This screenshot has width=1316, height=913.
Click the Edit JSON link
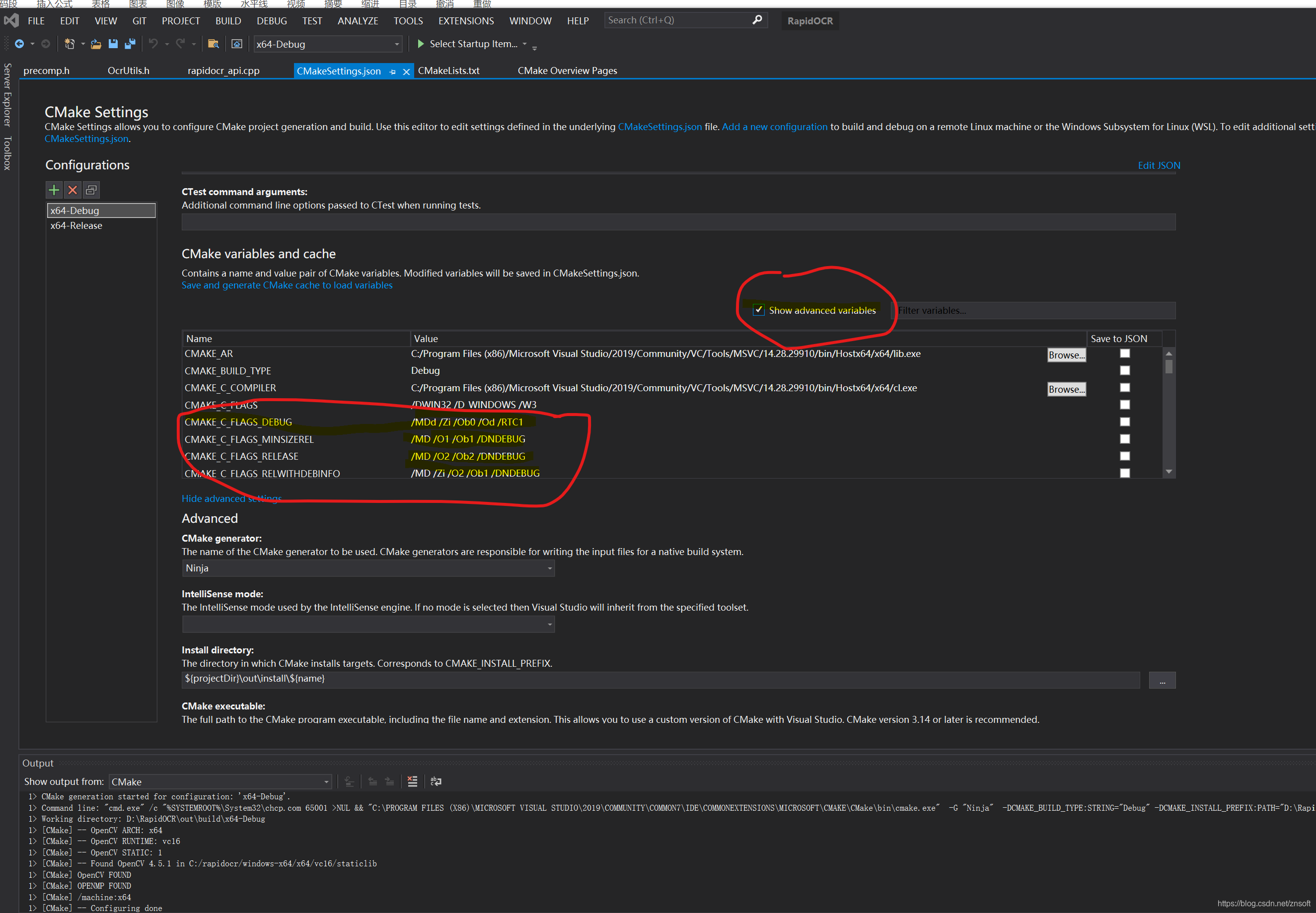click(1159, 165)
